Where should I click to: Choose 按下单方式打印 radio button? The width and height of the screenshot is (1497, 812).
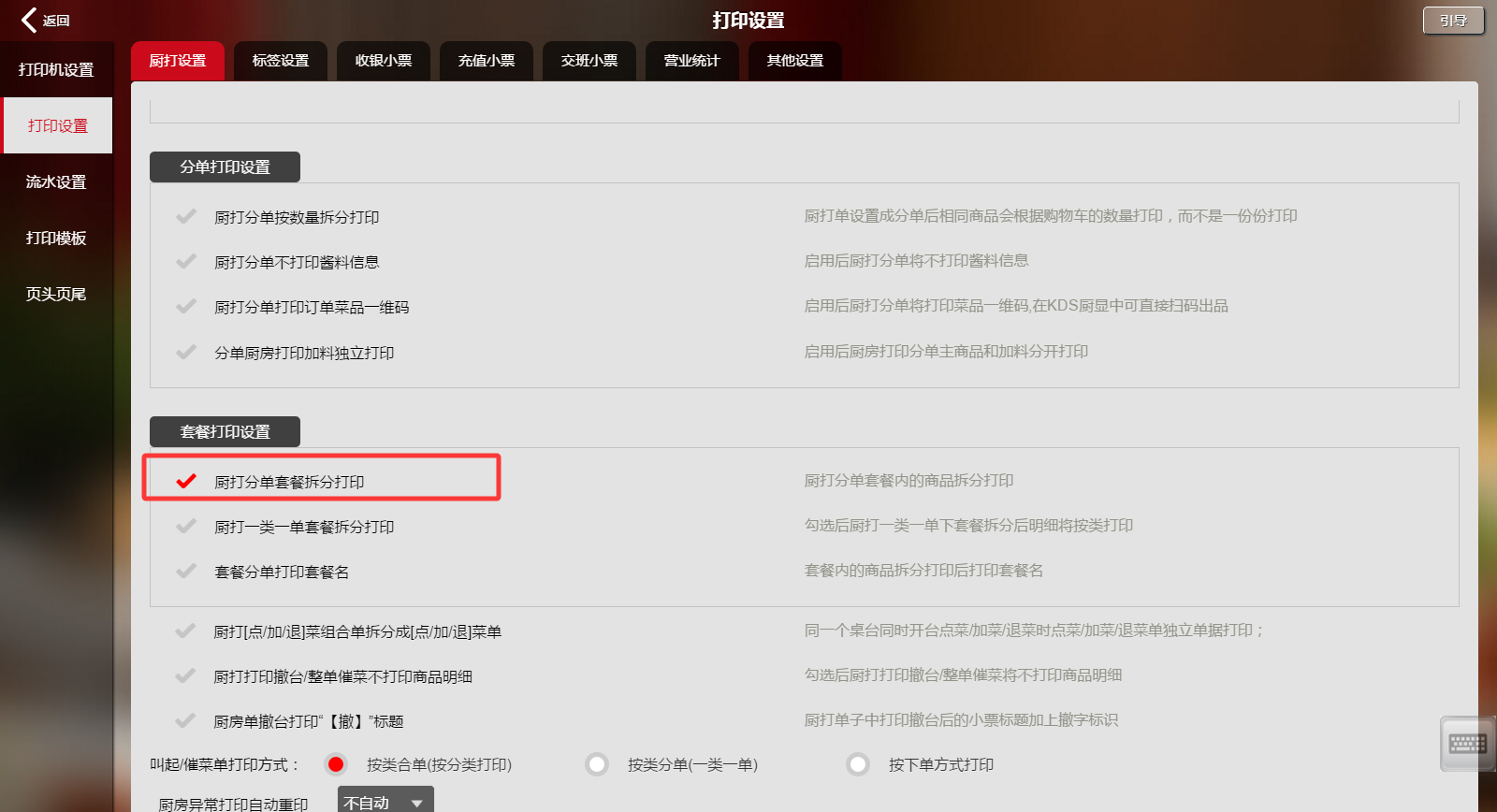[x=858, y=764]
